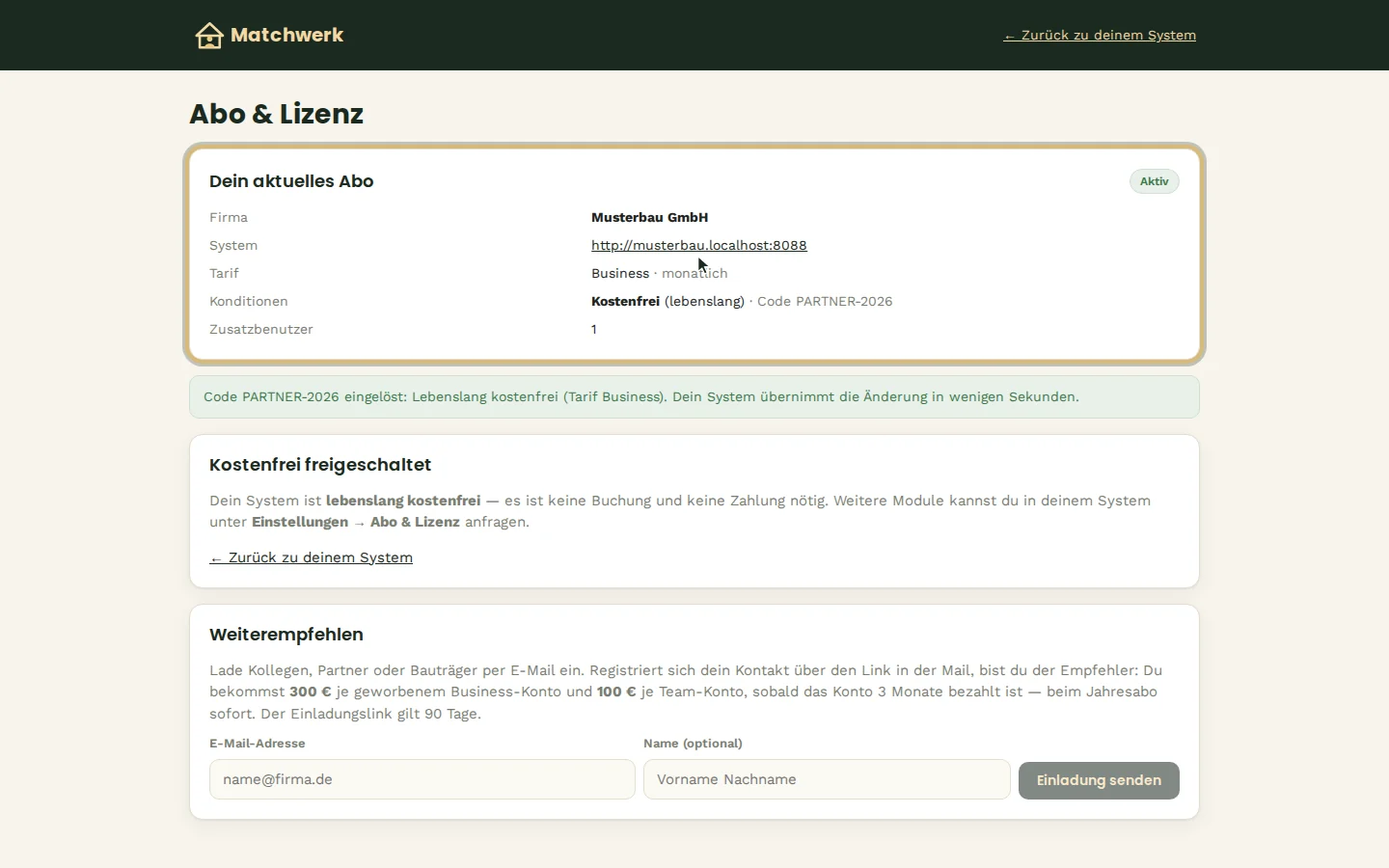Click the Weiterempfehlen heading

pyautogui.click(x=286, y=635)
